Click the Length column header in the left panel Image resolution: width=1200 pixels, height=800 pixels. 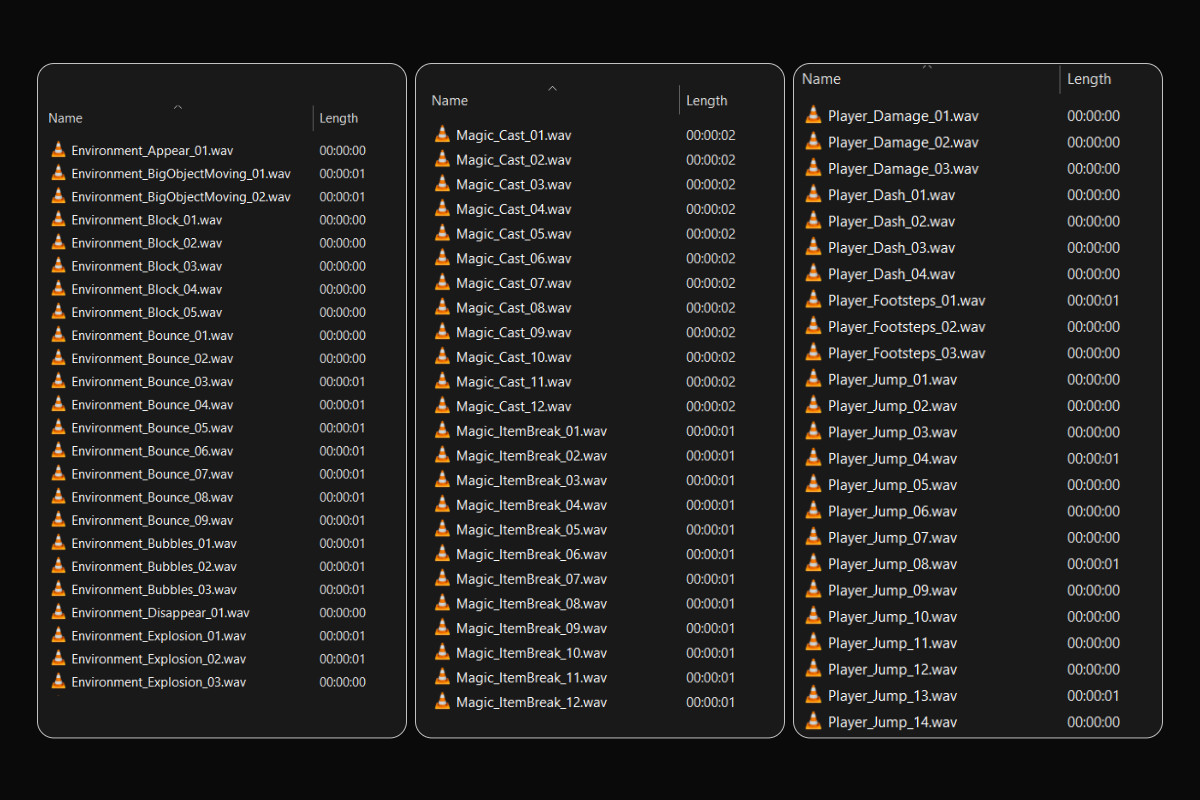click(338, 117)
